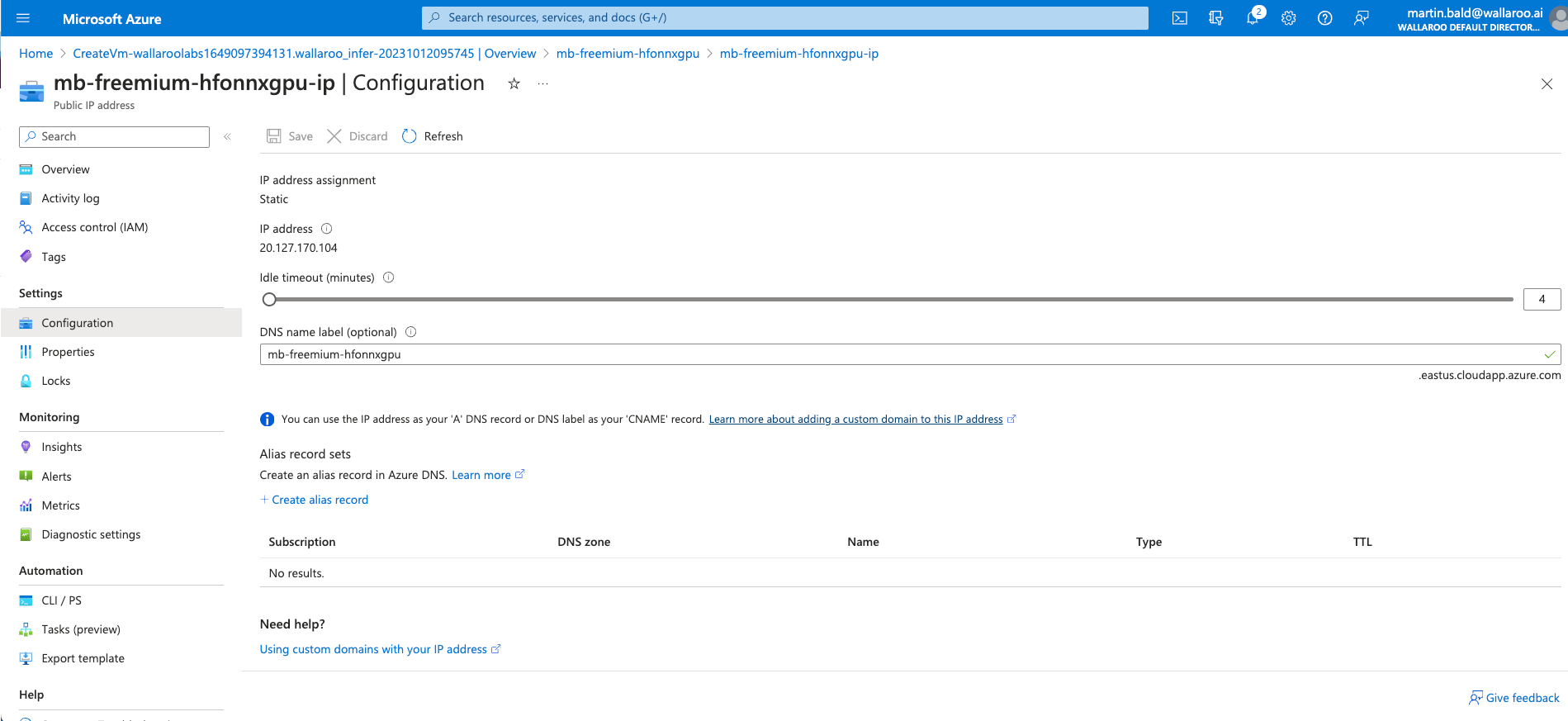This screenshot has height=721, width=1568.
Task: Open the Azure portal hamburger menu
Action: 23,18
